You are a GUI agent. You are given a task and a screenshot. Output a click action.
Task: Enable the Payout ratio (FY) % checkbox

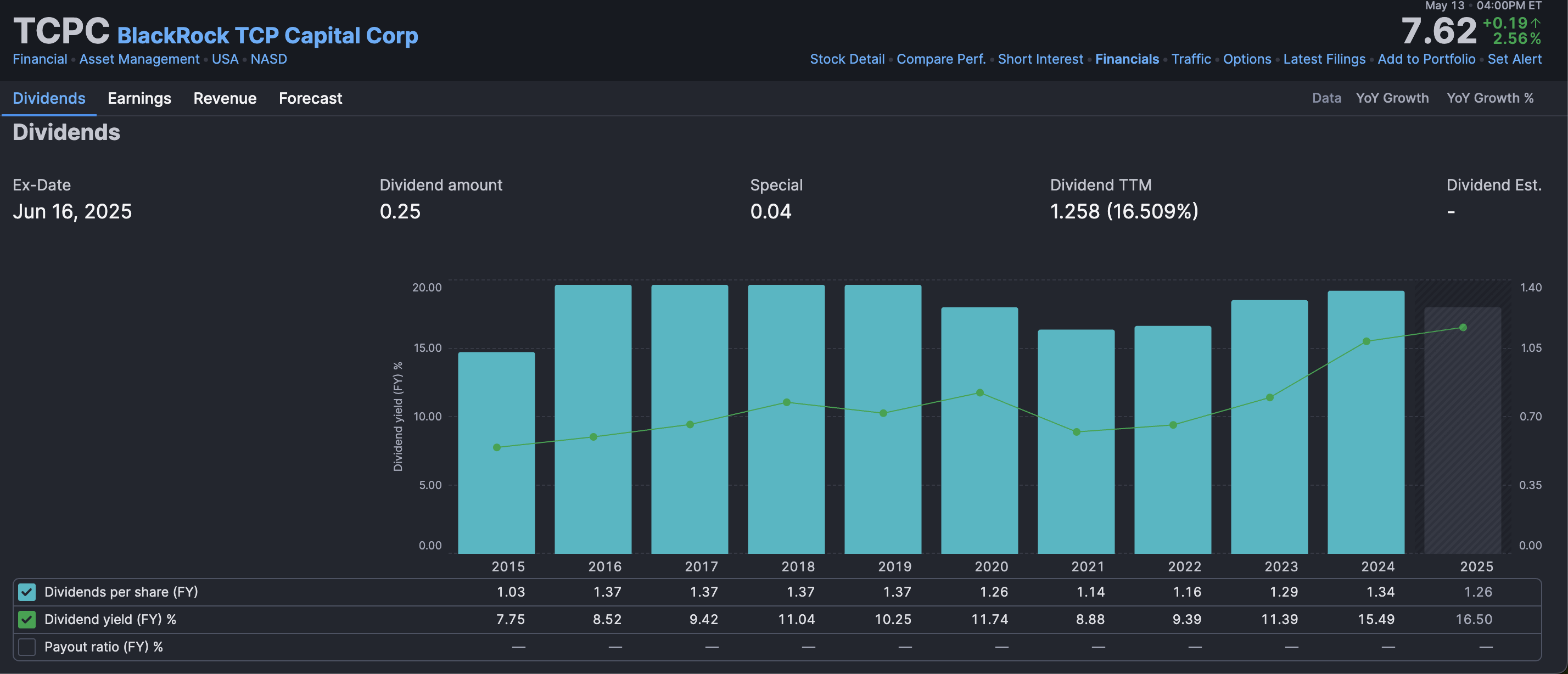coord(27,647)
